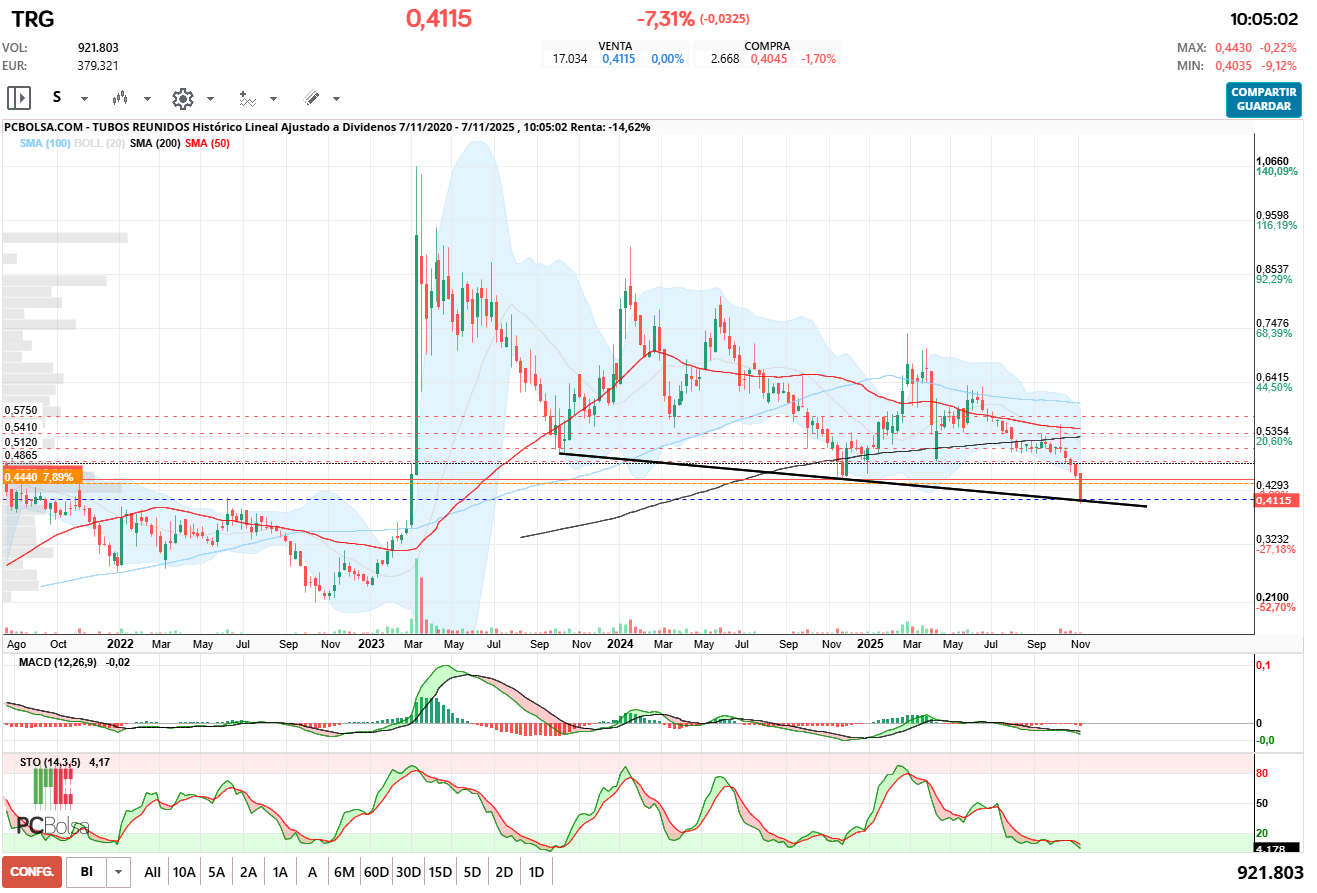Open chart settings gear icon
The height and width of the screenshot is (893, 1317).
tap(182, 98)
